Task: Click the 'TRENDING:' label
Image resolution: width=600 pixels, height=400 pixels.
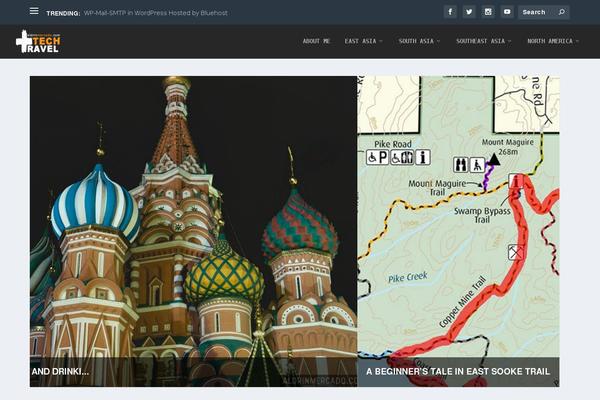Action: click(x=63, y=13)
